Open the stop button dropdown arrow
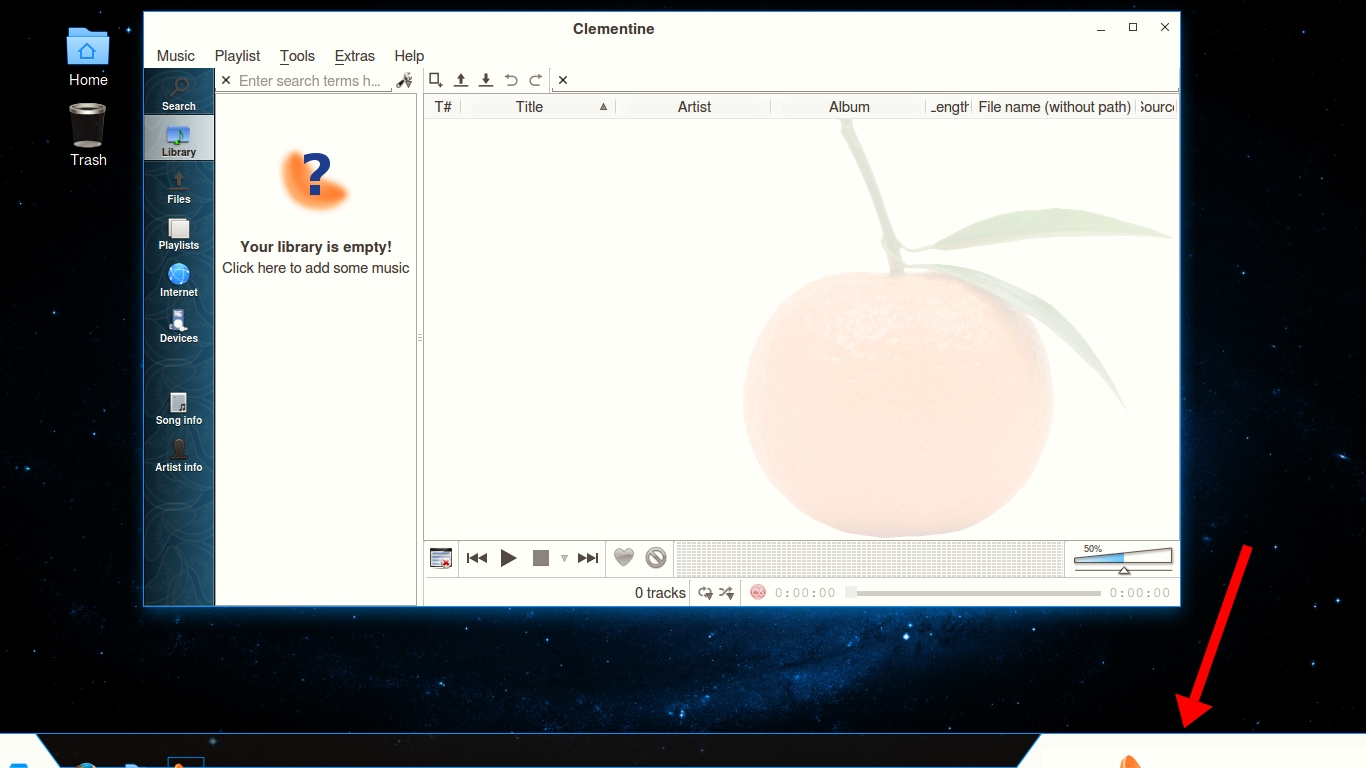Screen dimensions: 1366x768 pyautogui.click(x=564, y=558)
